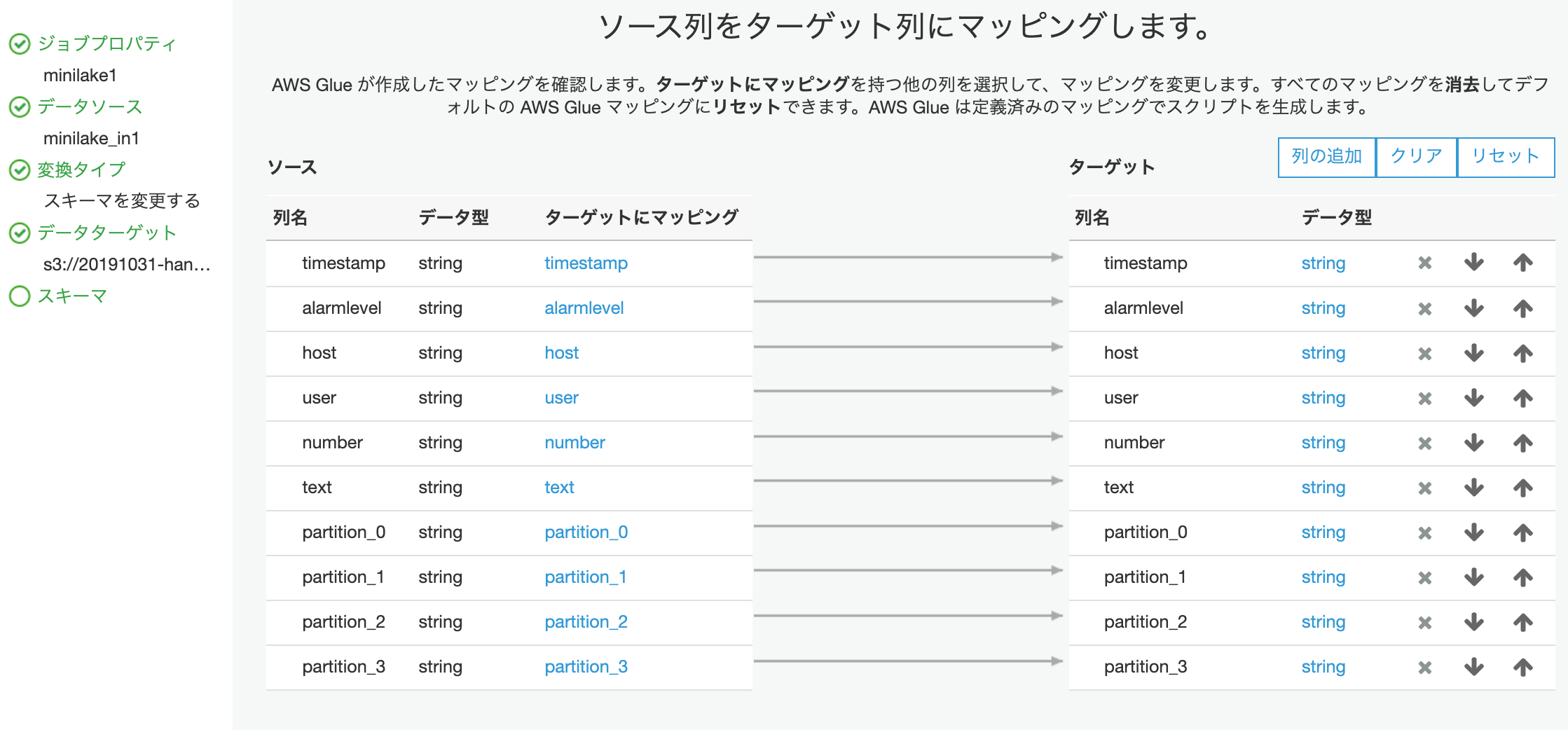Click the クリア button
The height and width of the screenshot is (730, 1568).
pos(1417,157)
